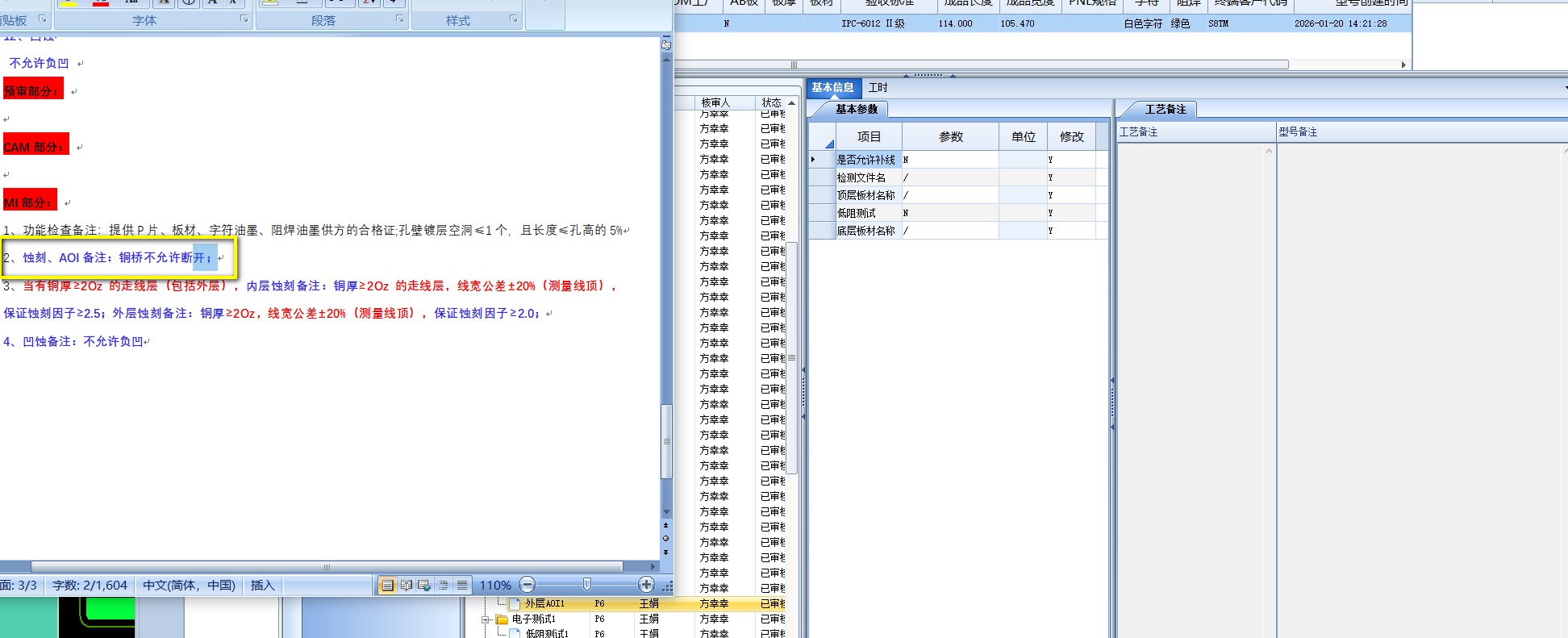Click the Word vertical scrollbar thumb
This screenshot has height=638, width=1568.
click(x=666, y=441)
